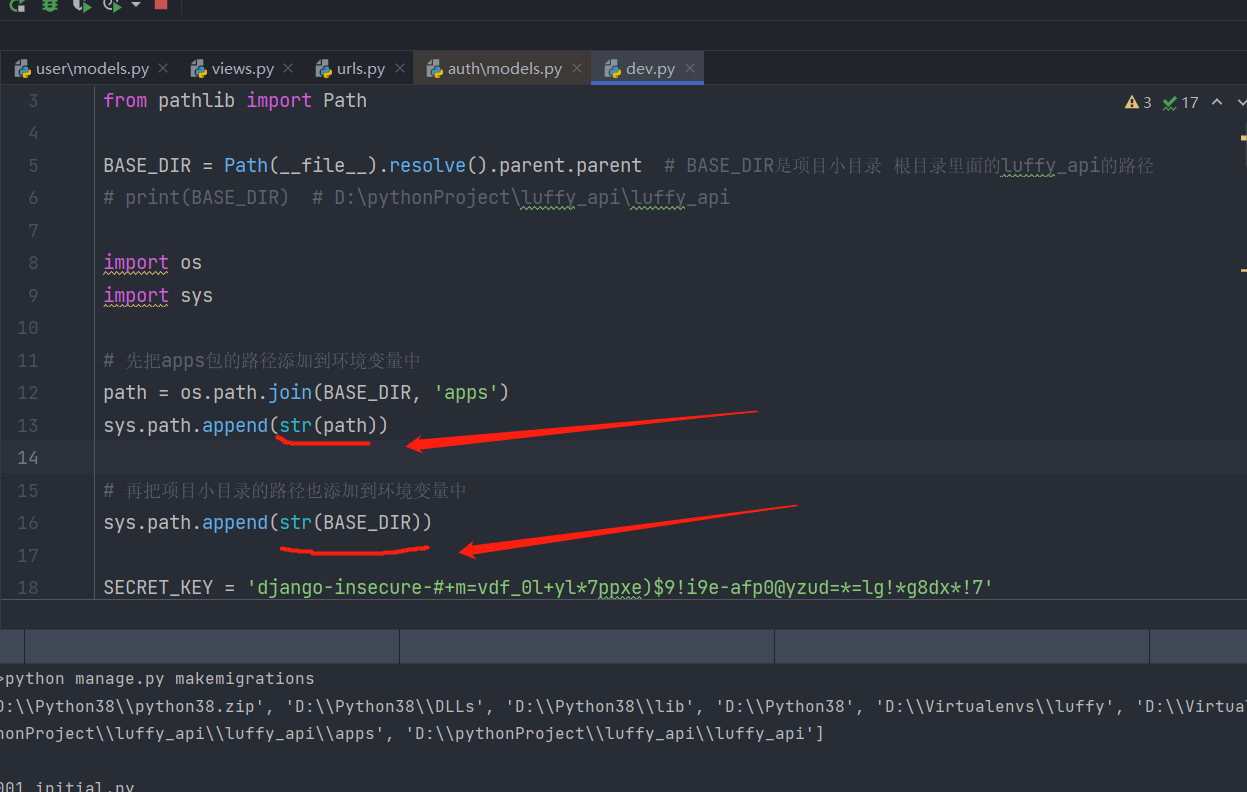Switch to the views.py tab
Viewport: 1247px width, 792px height.
coord(243,69)
